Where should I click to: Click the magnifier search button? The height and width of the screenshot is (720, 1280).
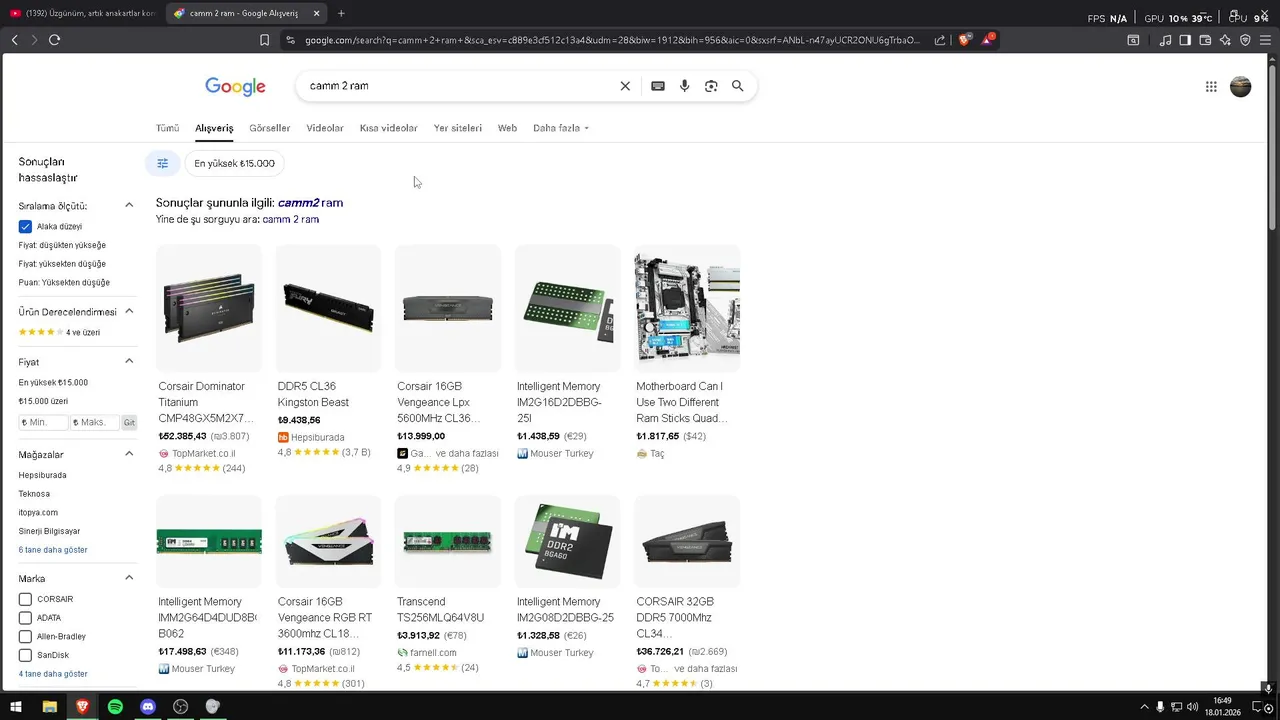click(x=738, y=86)
